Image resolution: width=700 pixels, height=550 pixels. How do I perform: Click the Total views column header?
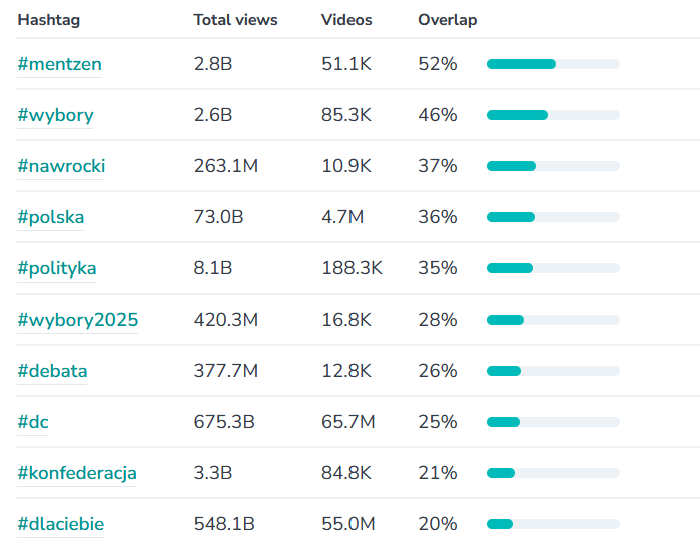[x=236, y=20]
